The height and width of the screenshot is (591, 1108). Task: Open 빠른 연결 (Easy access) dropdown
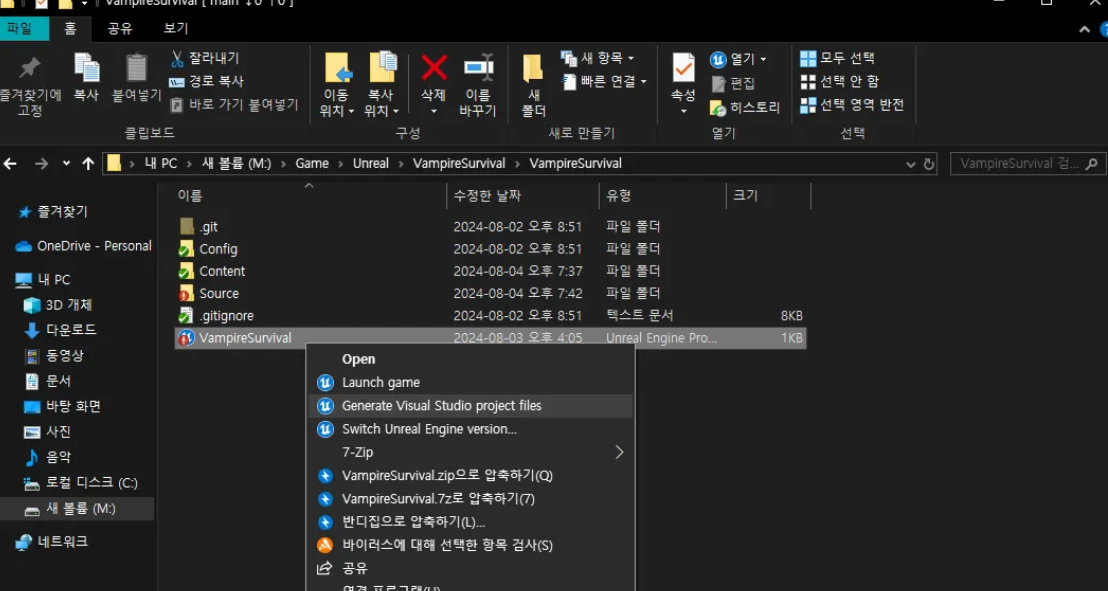tap(605, 81)
